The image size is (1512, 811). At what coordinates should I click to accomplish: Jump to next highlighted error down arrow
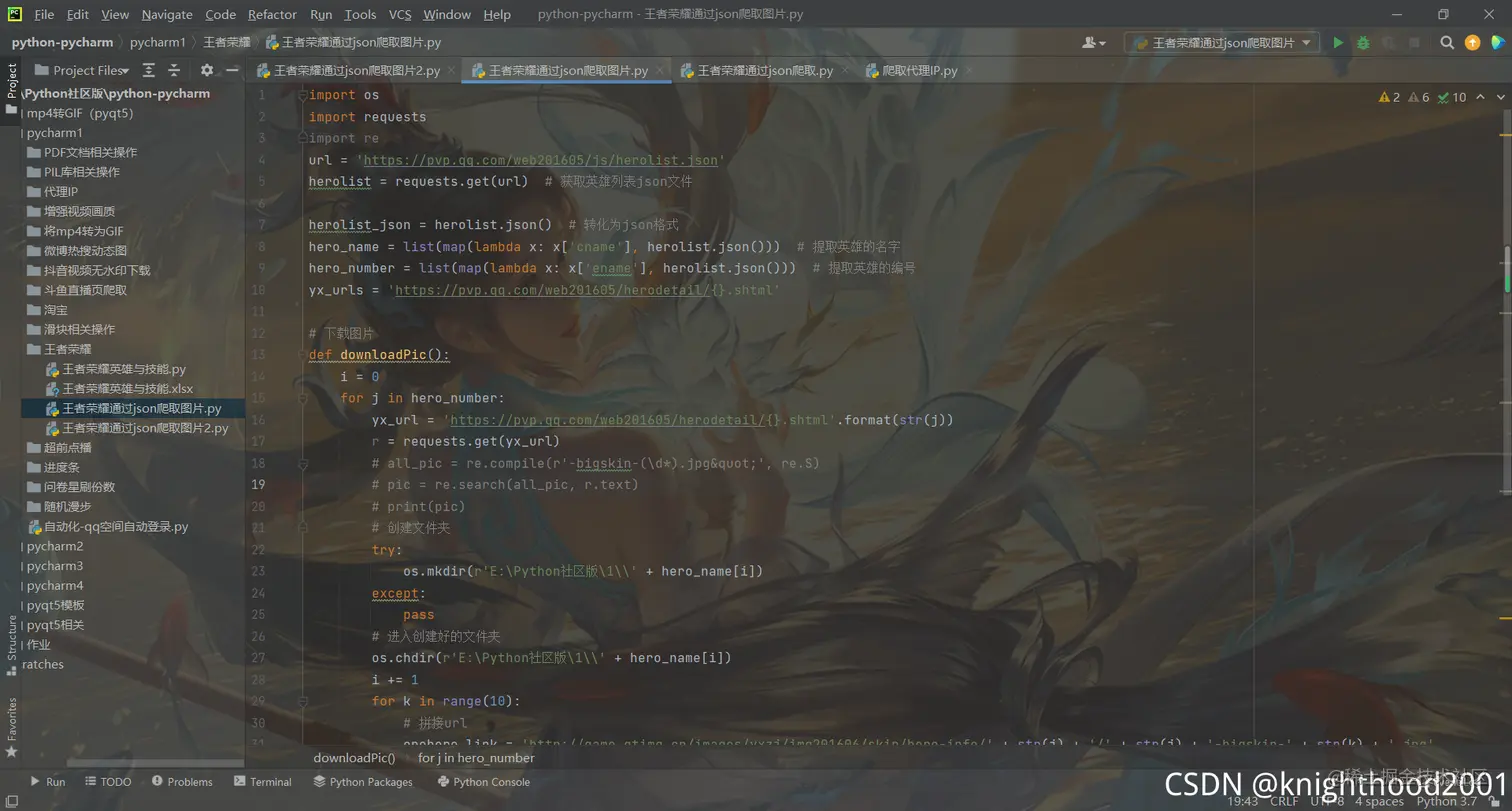(1501, 97)
